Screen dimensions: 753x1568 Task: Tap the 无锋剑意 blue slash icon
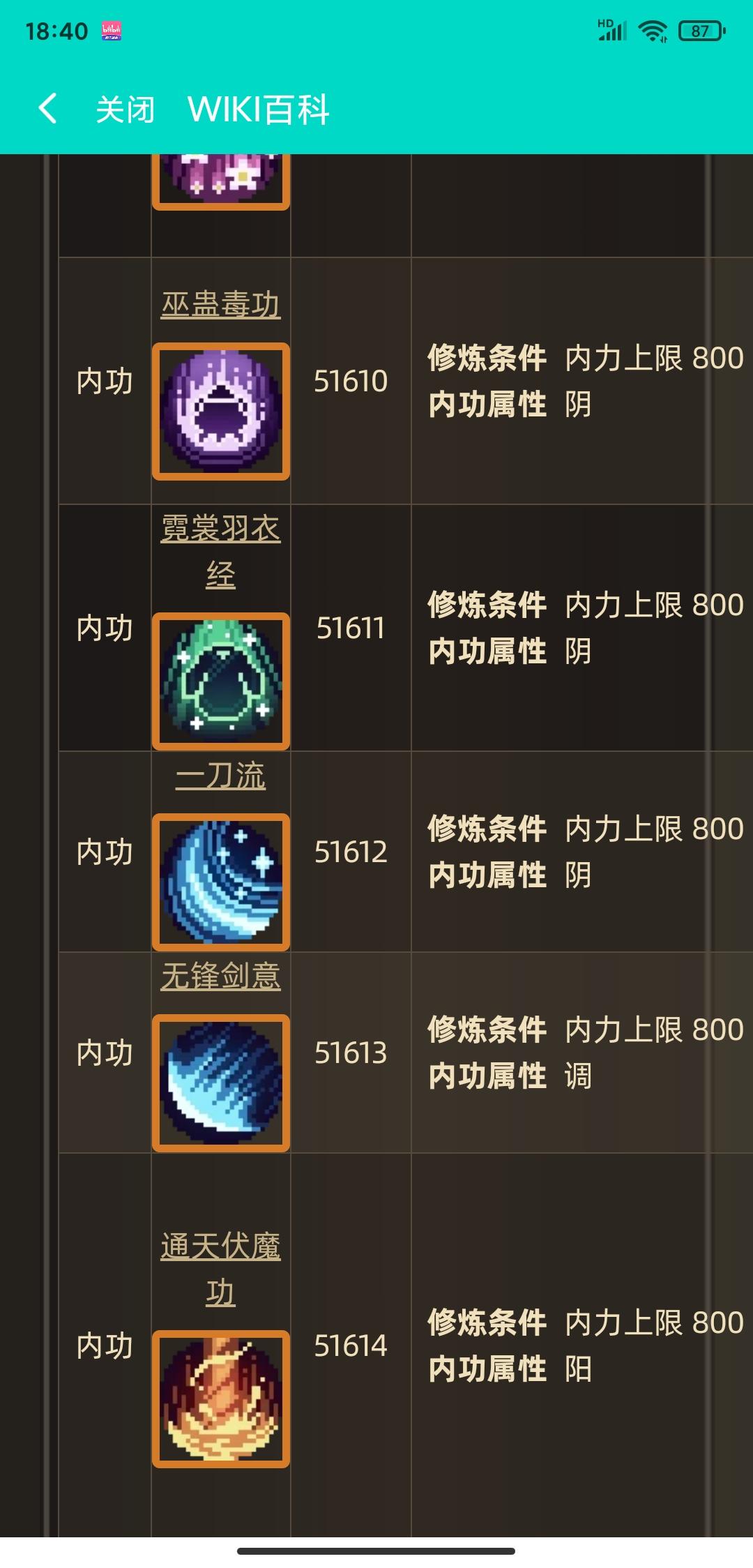(x=221, y=1083)
